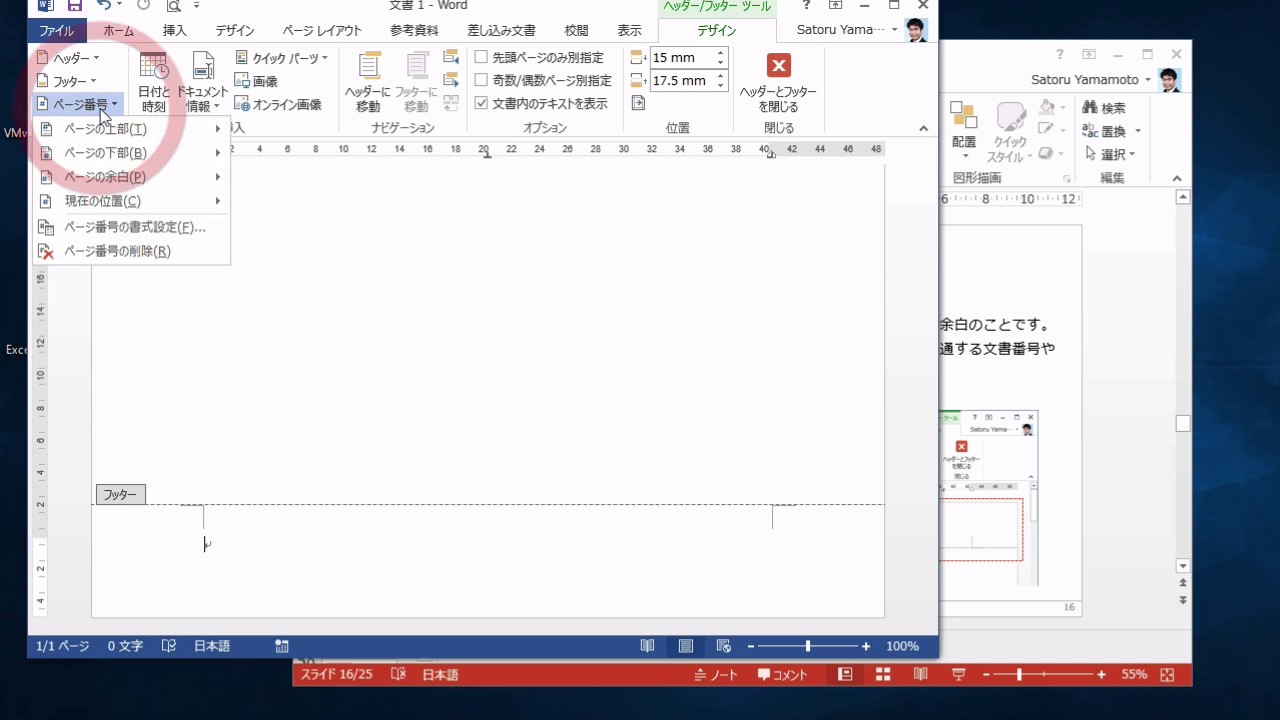Choose ページ番号の書式設定 option

134,227
